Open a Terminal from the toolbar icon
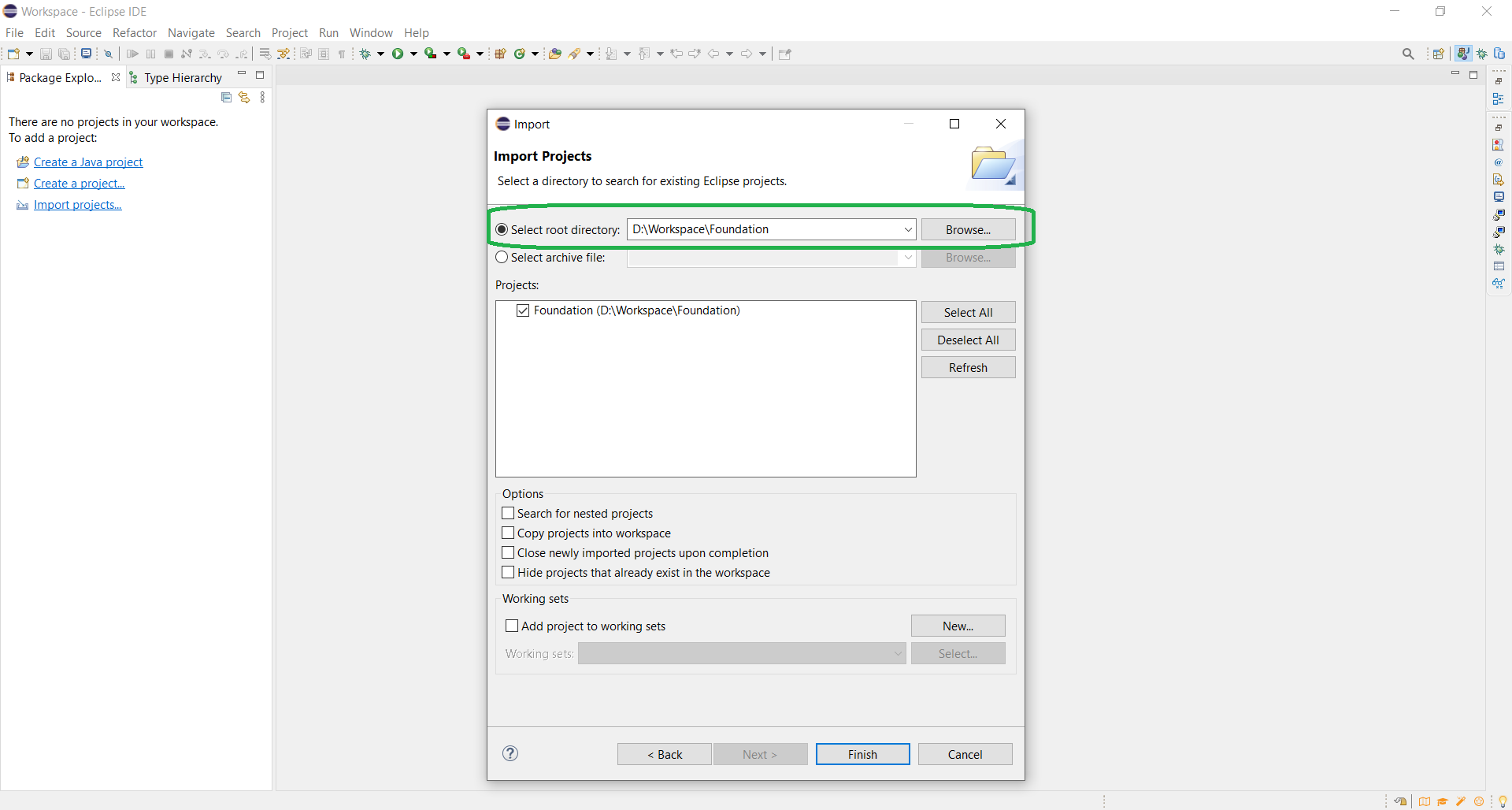 coord(86,54)
